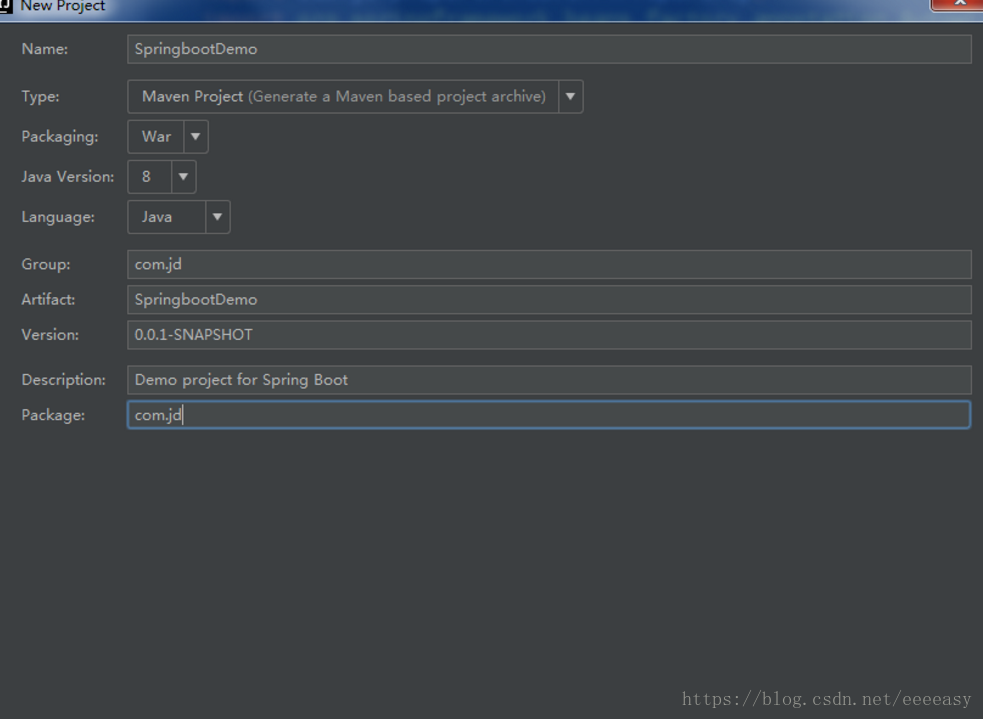
Task: Click the Packaging: label
Action: click(x=60, y=137)
